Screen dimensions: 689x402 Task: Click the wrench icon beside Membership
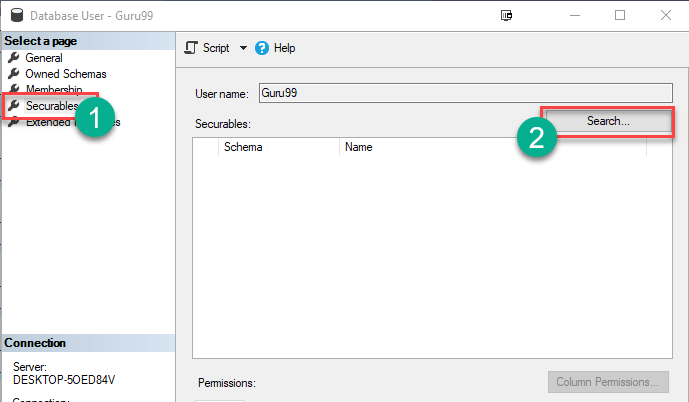click(x=14, y=90)
